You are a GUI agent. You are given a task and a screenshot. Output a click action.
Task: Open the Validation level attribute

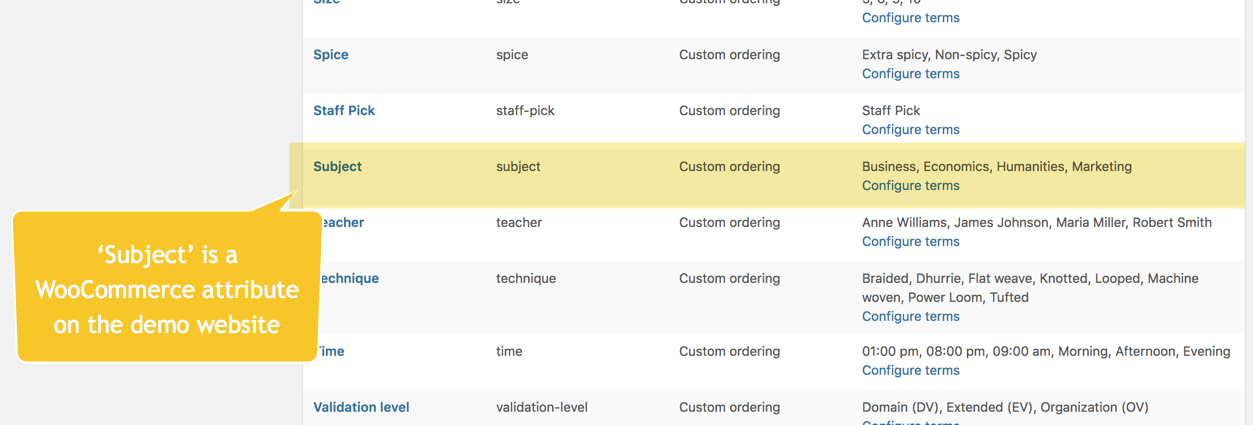[x=361, y=407]
